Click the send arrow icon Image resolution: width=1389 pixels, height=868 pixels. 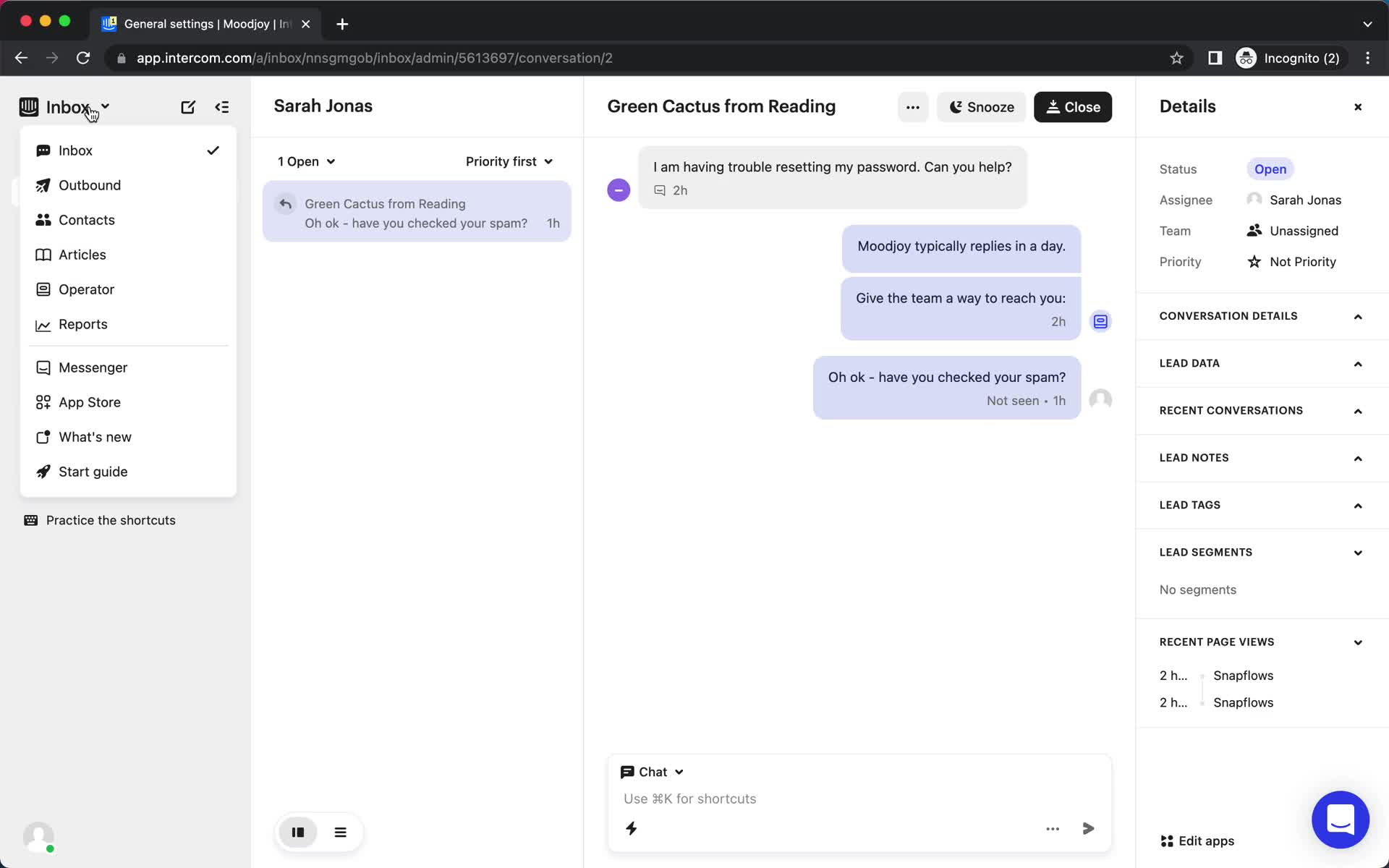coord(1088,828)
